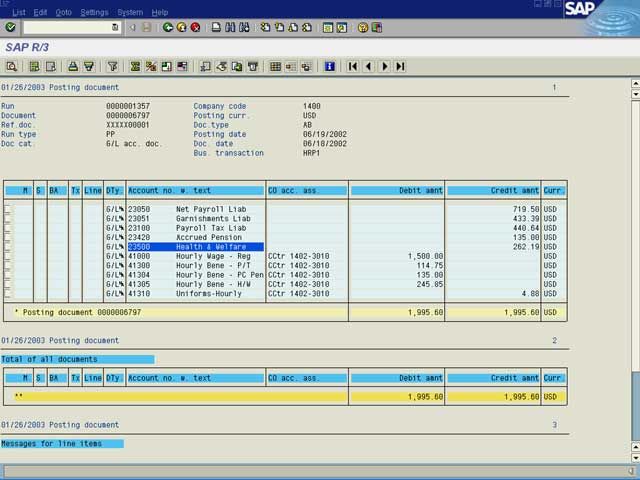The height and width of the screenshot is (480, 640).
Task: Tick checkbox in Accrued Pension row
Action: (8, 238)
